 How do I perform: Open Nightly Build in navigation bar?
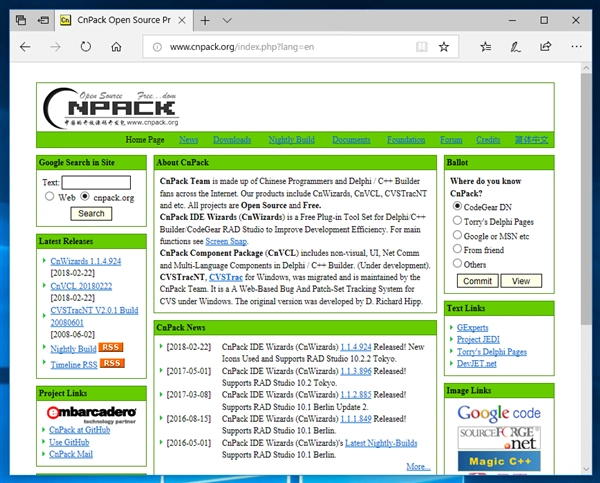pos(292,140)
